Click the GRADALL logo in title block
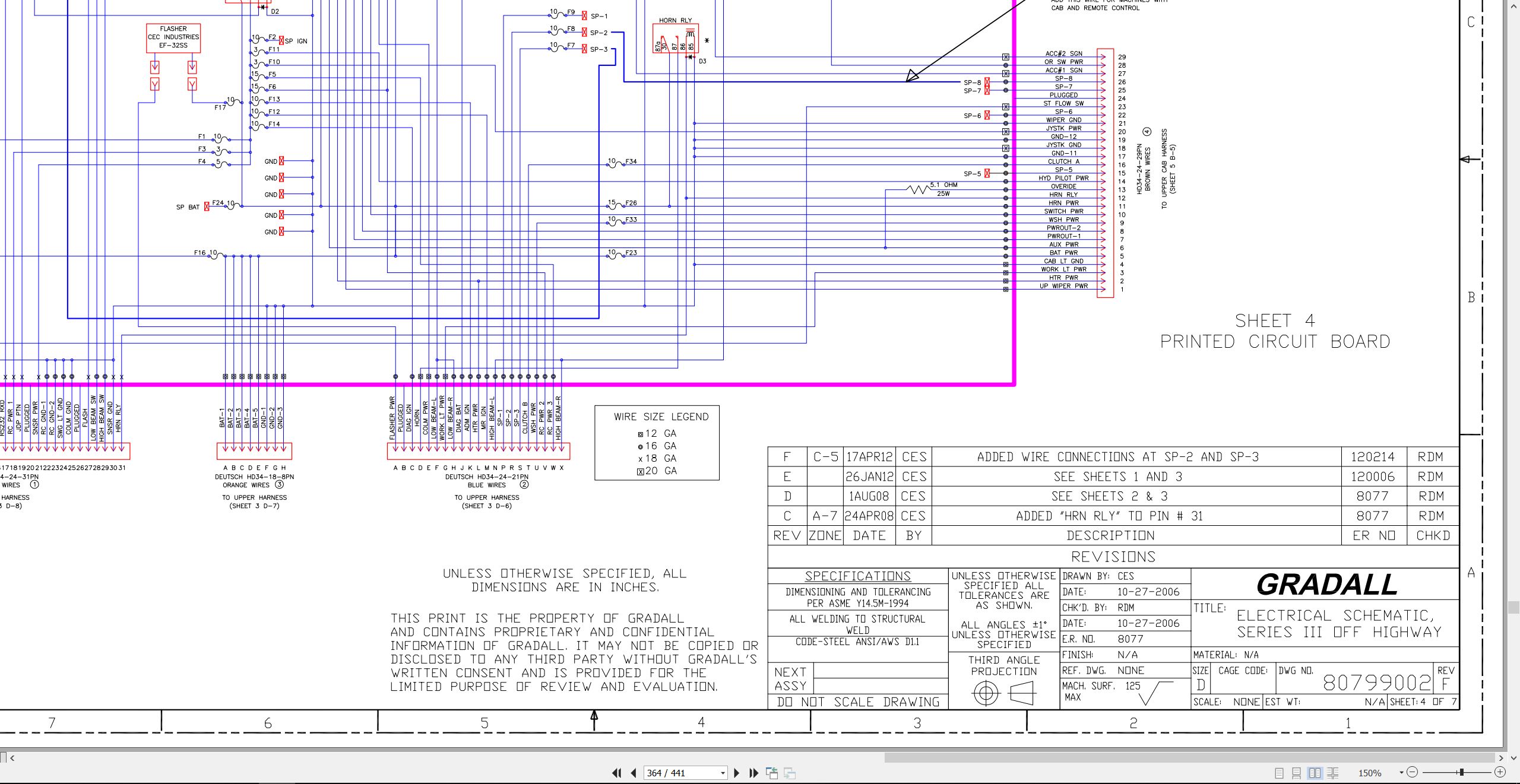The width and height of the screenshot is (1520, 784). [1327, 585]
